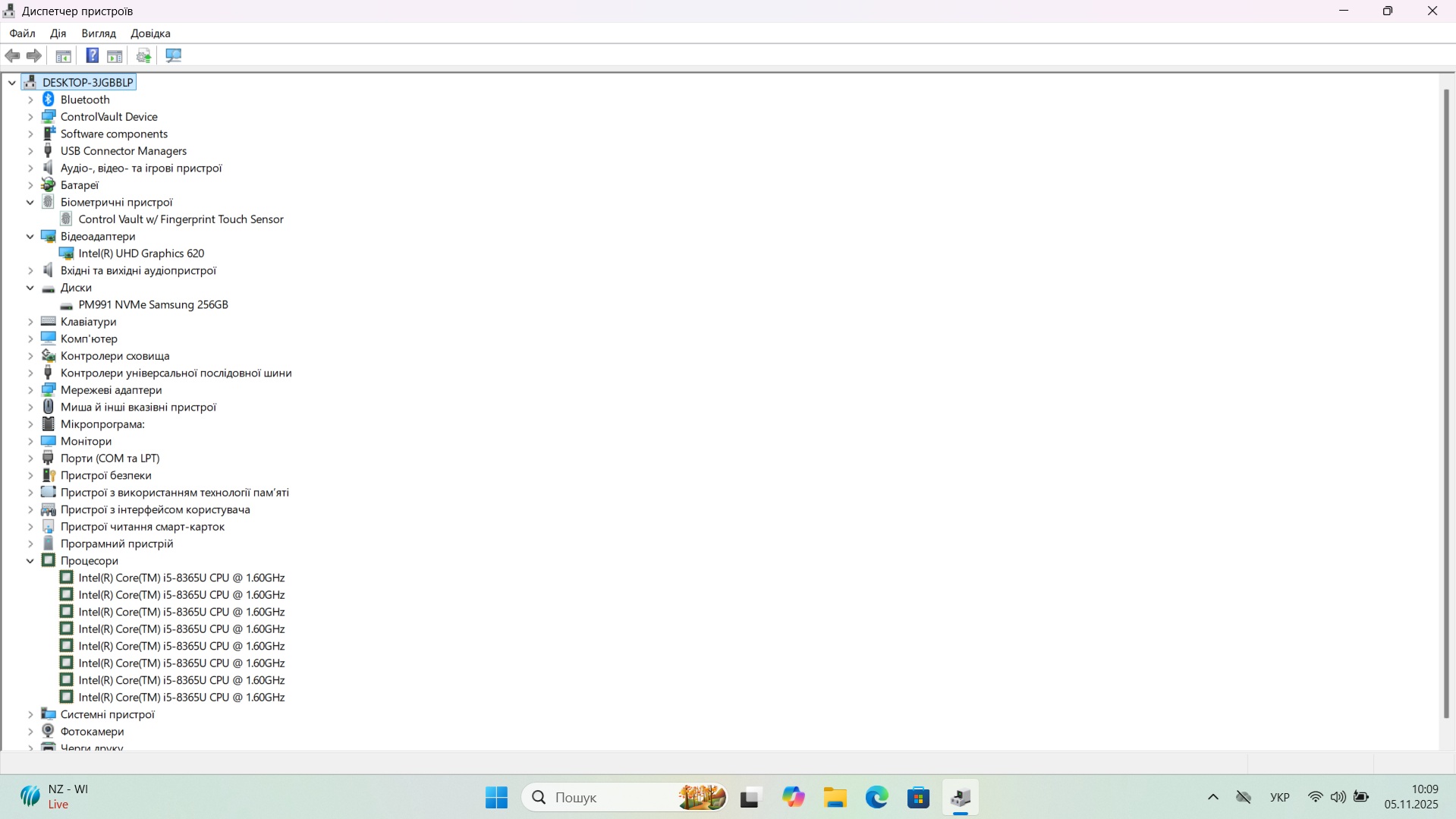Click the Properties toolbar icon
The height and width of the screenshot is (819, 1456).
[x=64, y=55]
